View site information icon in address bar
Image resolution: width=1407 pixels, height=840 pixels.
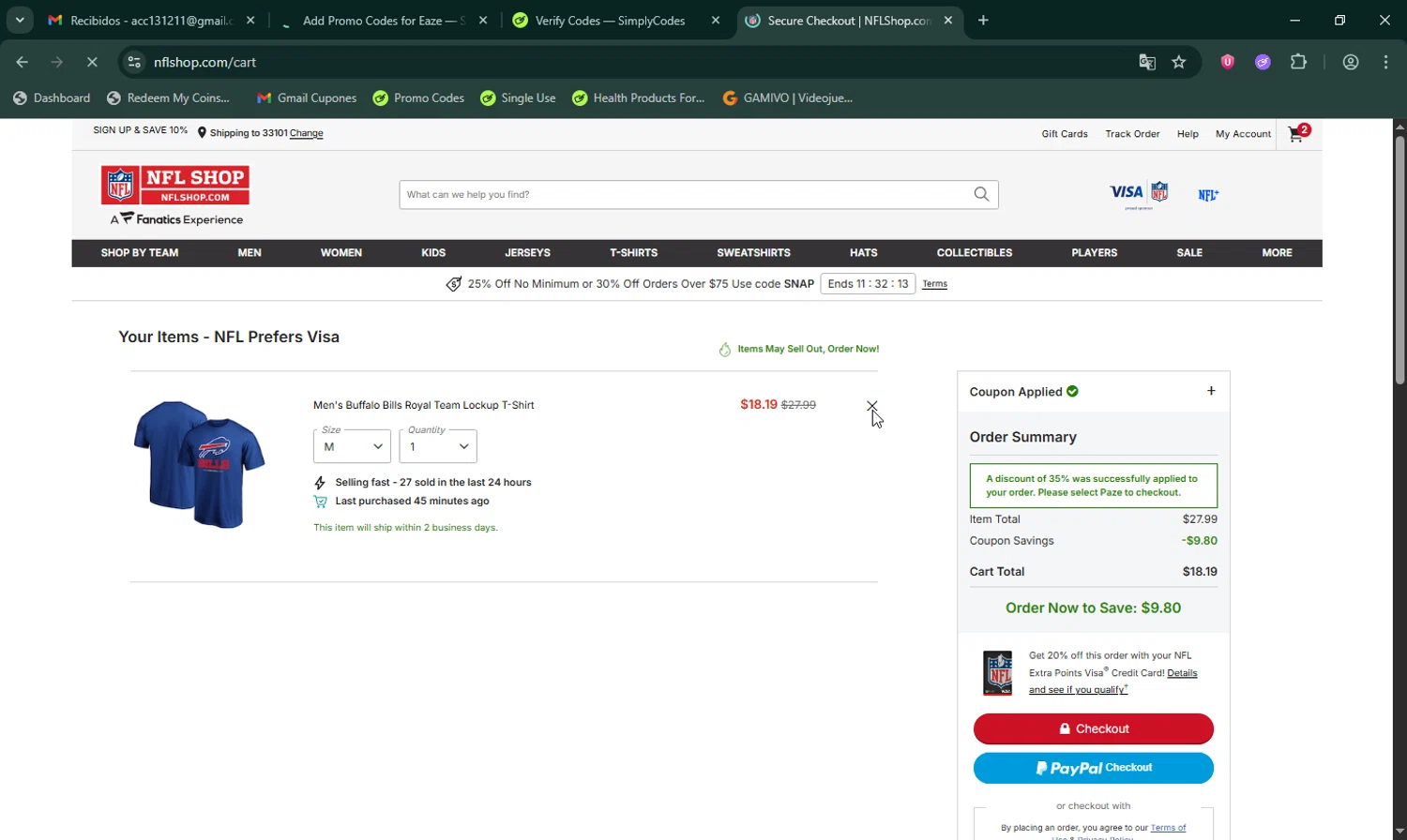135,62
